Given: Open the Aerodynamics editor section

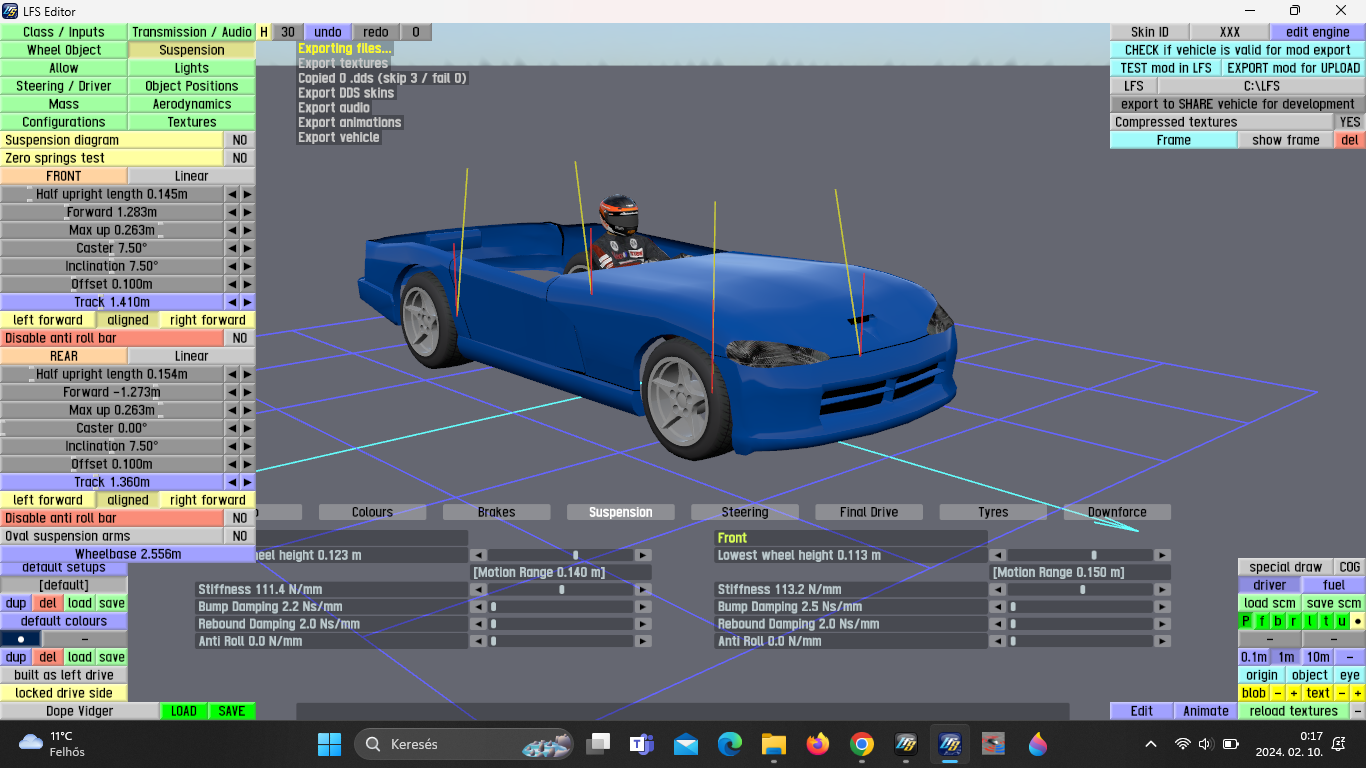Looking at the screenshot, I should pyautogui.click(x=192, y=104).
